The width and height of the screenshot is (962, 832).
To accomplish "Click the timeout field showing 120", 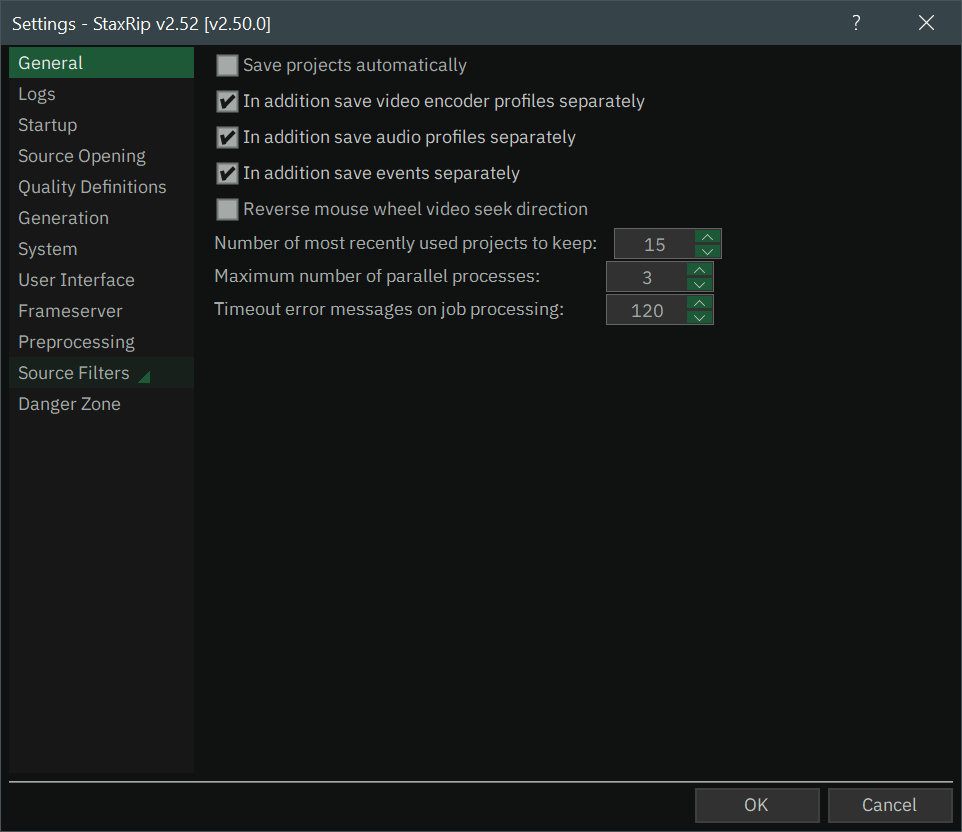I will 647,310.
